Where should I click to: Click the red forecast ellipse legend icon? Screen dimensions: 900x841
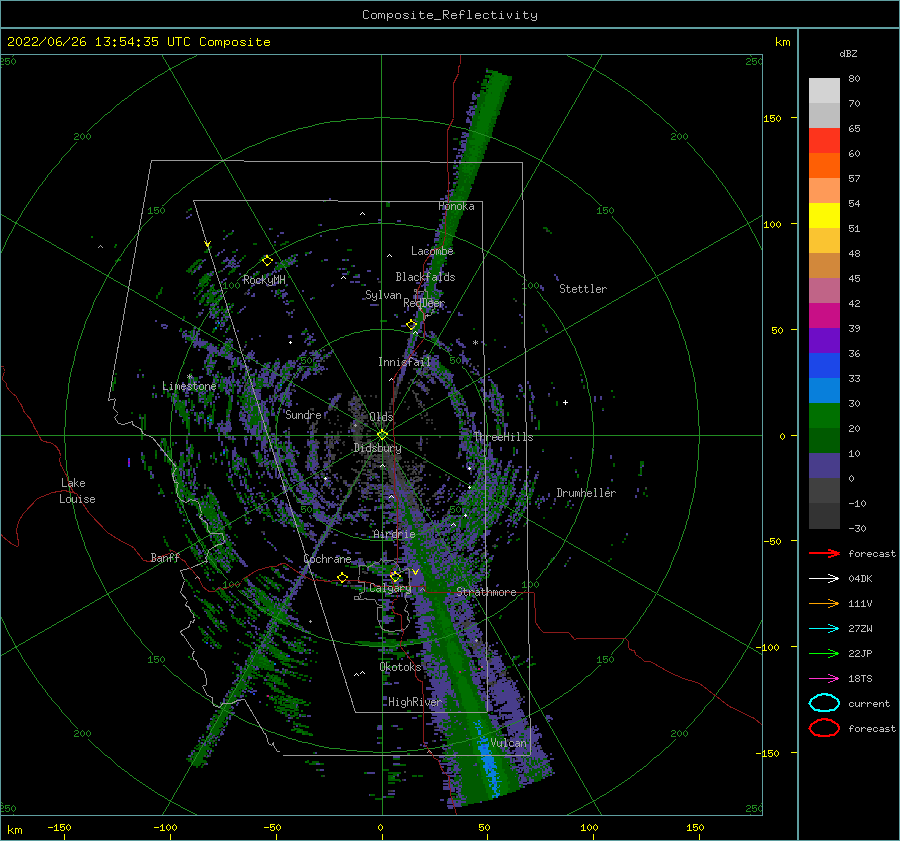824,728
